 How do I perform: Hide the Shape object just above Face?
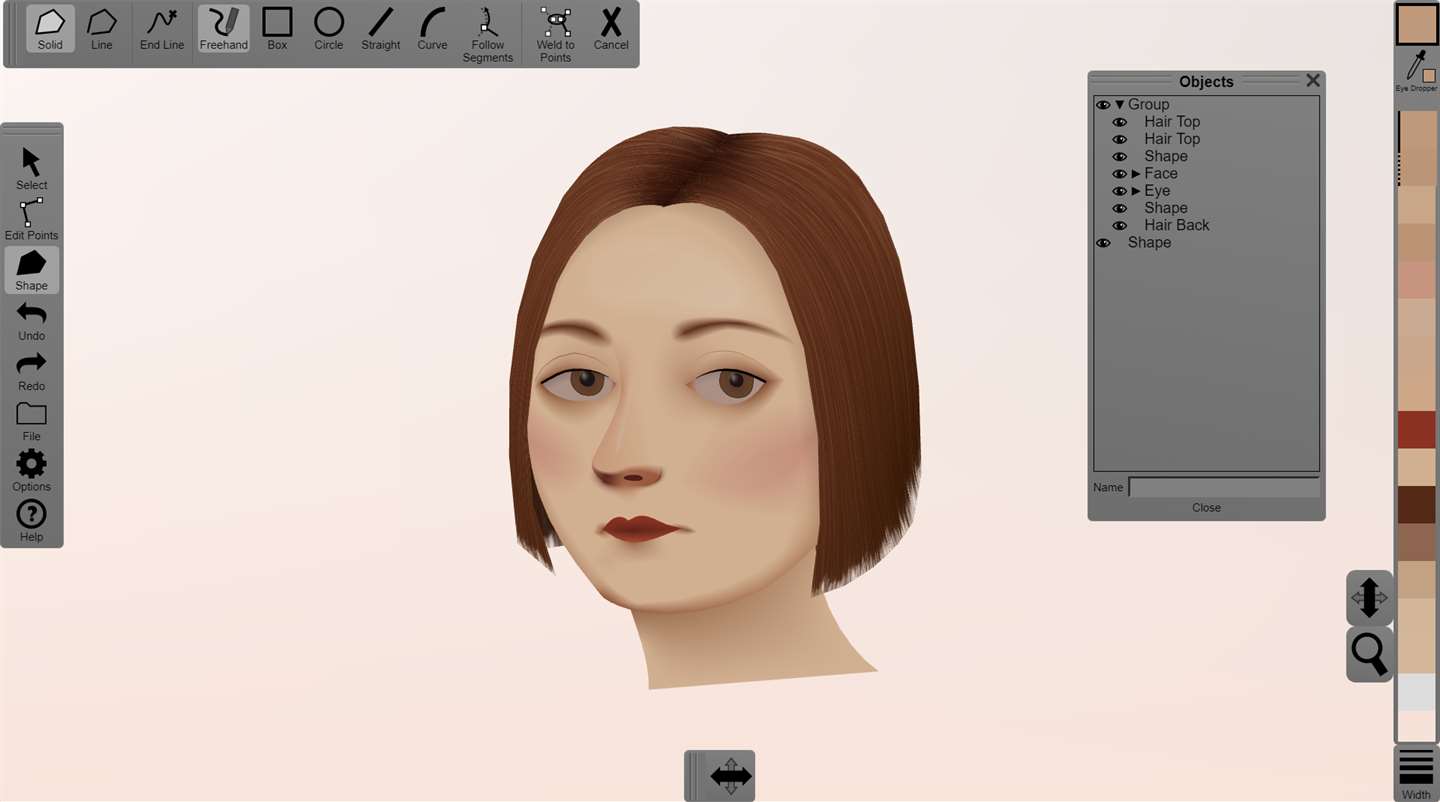point(1120,157)
